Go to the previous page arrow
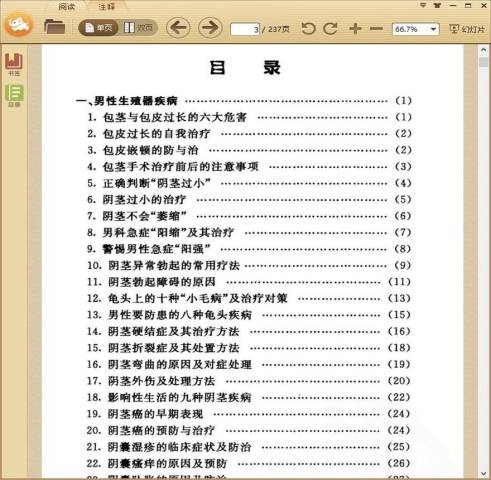Viewport: 491px width, 480px height. click(178, 27)
